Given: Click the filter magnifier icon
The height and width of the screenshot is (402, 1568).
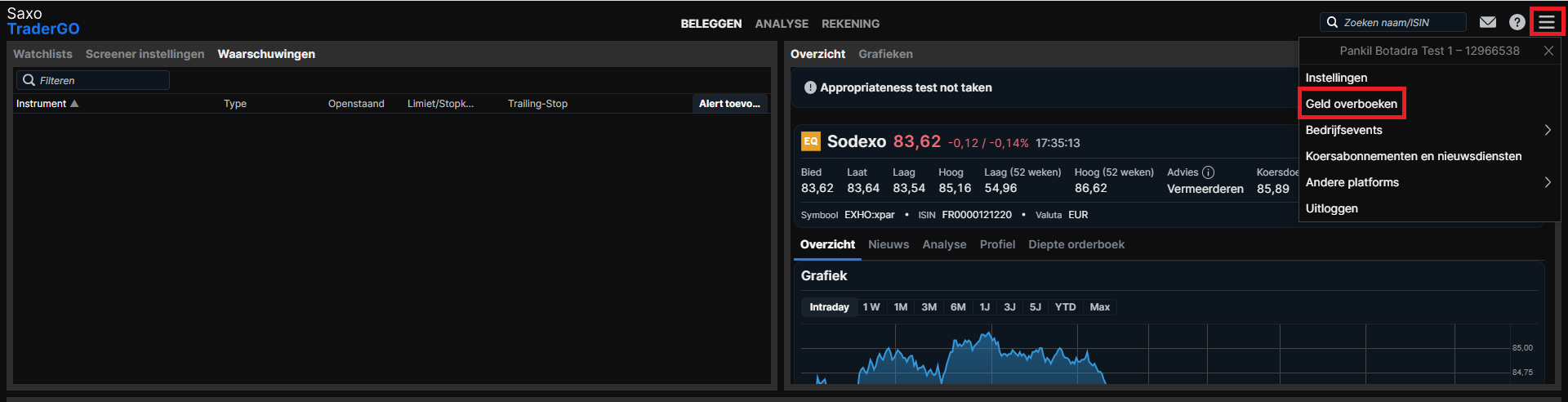Looking at the screenshot, I should [29, 80].
